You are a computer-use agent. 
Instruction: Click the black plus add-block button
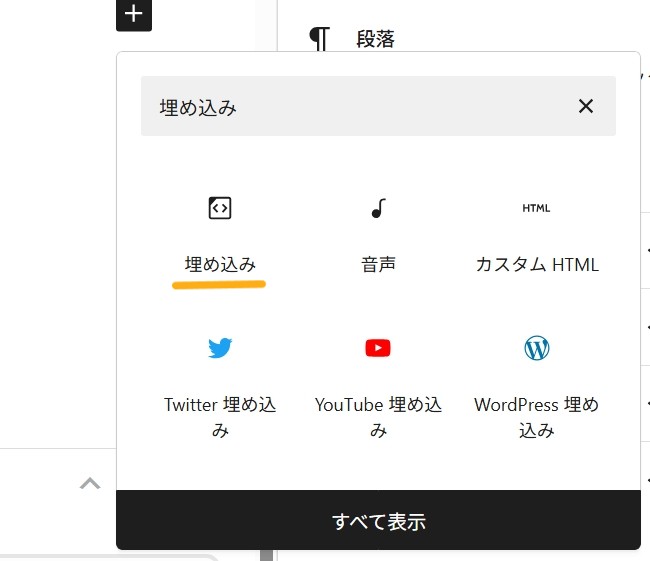[134, 15]
